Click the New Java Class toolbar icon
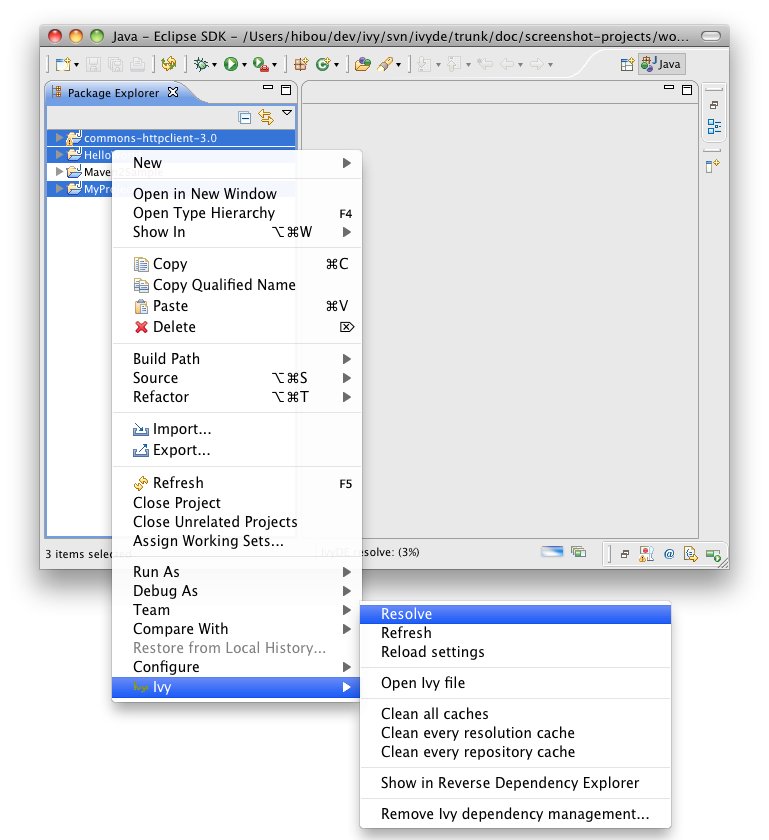The image size is (769, 840). pos(323,64)
